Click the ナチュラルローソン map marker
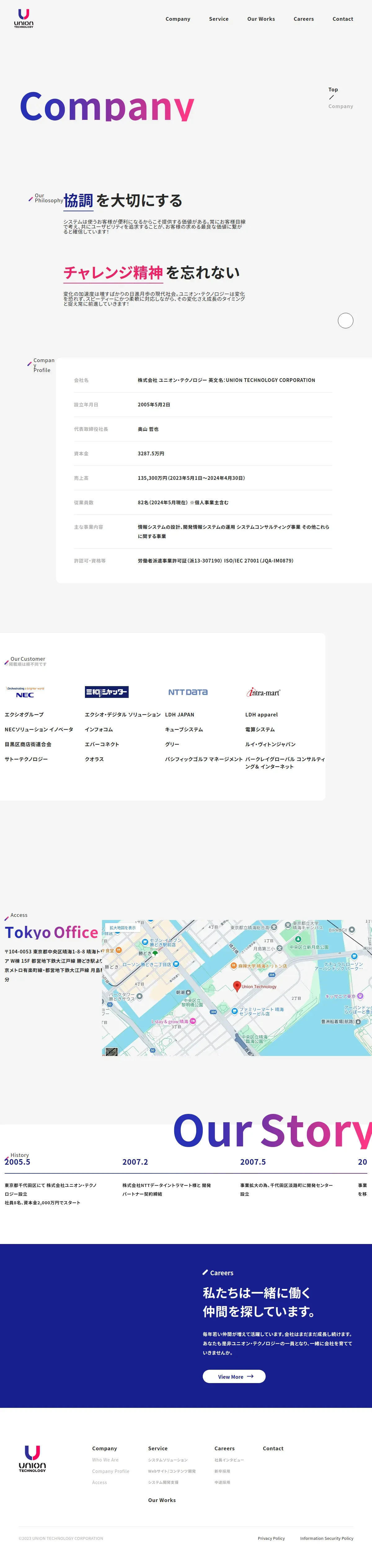The height and width of the screenshot is (1568, 372). 354,956
